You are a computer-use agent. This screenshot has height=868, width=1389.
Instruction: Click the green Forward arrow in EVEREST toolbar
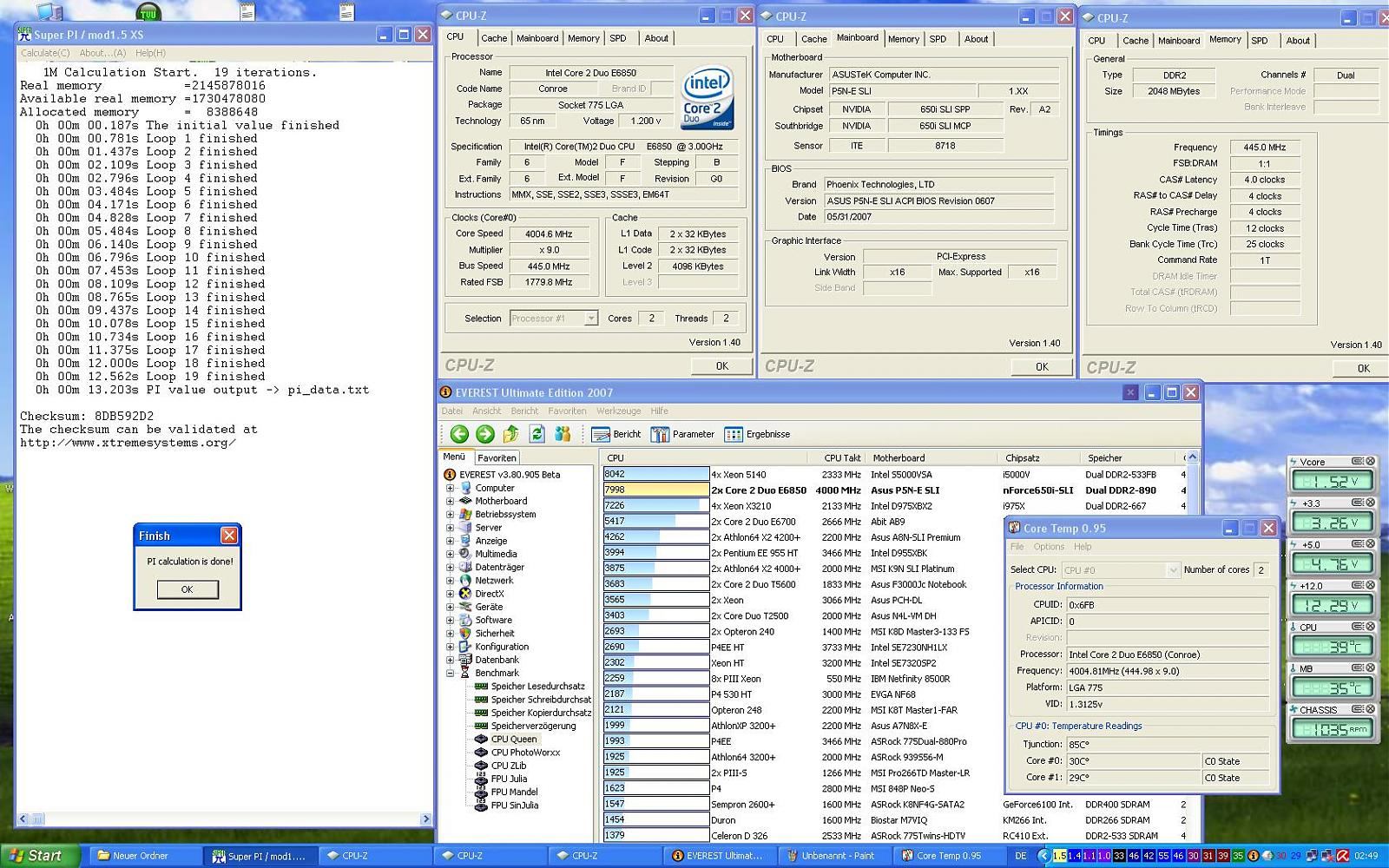[485, 434]
